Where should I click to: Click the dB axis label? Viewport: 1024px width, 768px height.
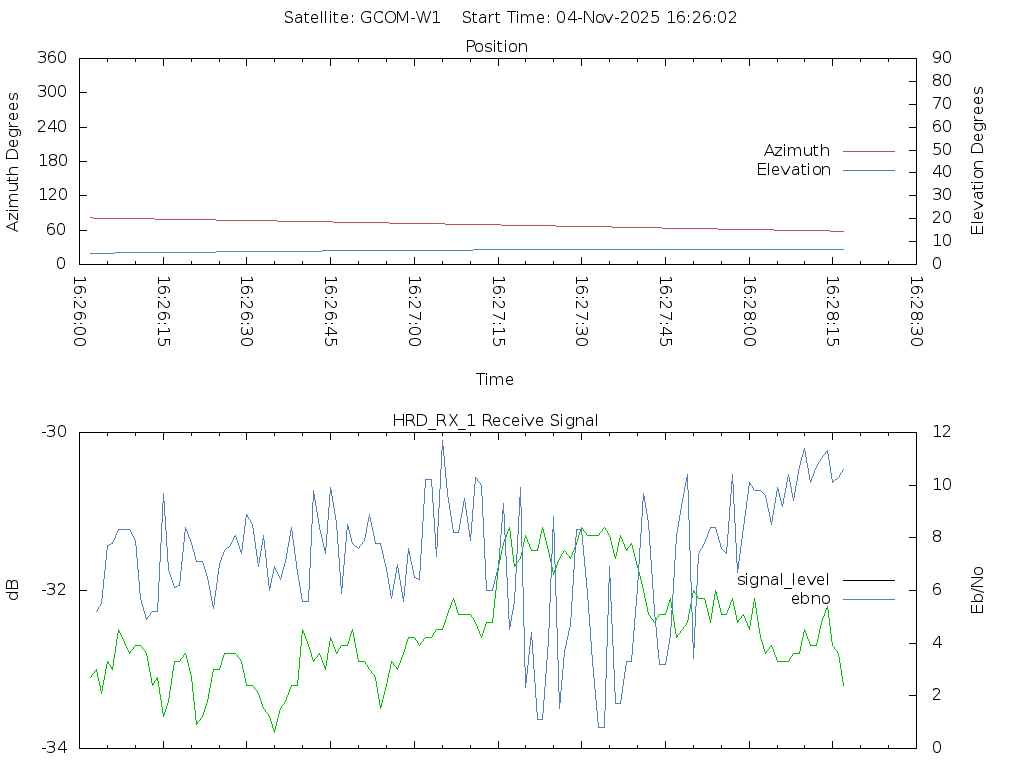coord(13,589)
